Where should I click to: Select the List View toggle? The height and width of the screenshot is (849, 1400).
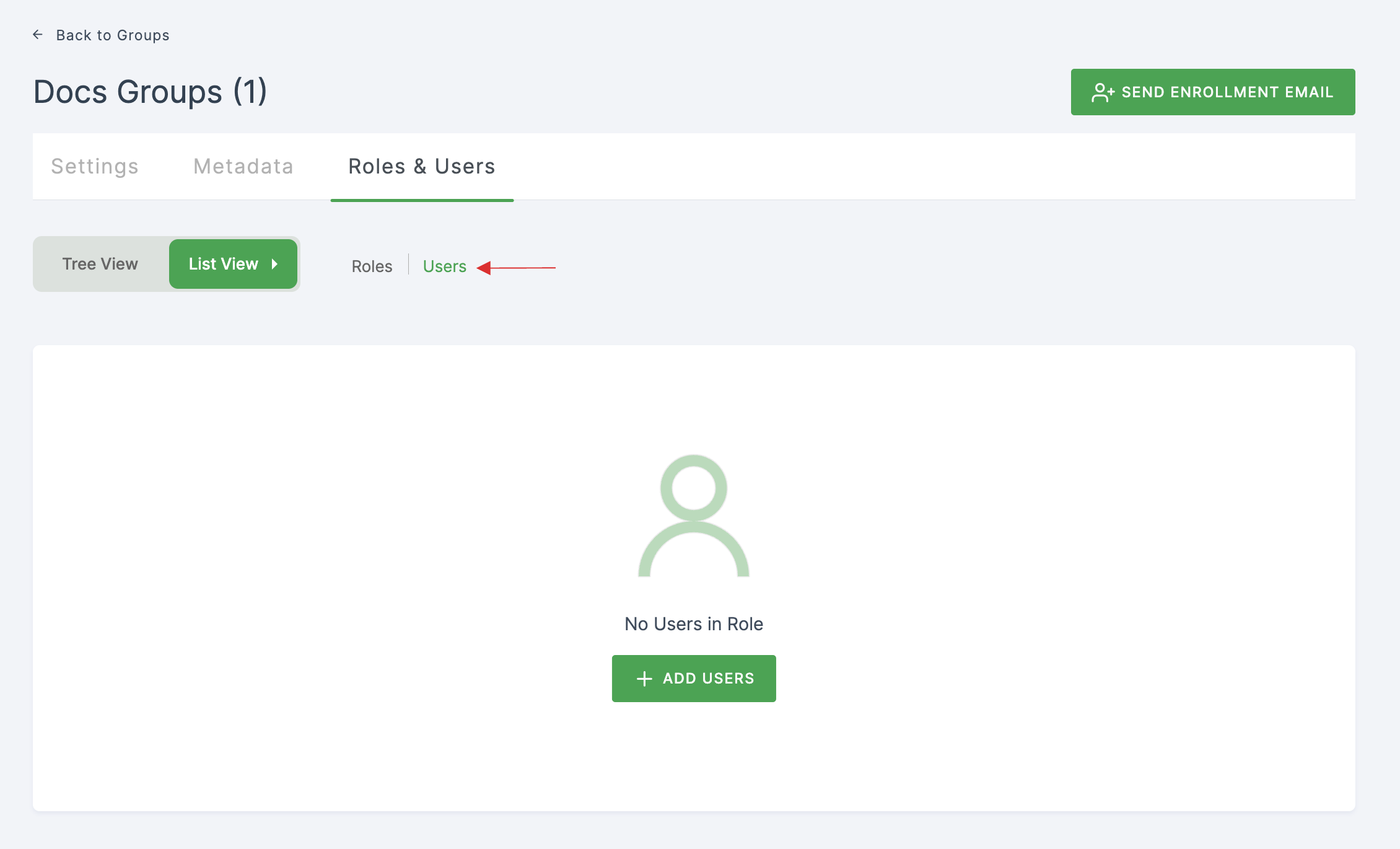(233, 264)
